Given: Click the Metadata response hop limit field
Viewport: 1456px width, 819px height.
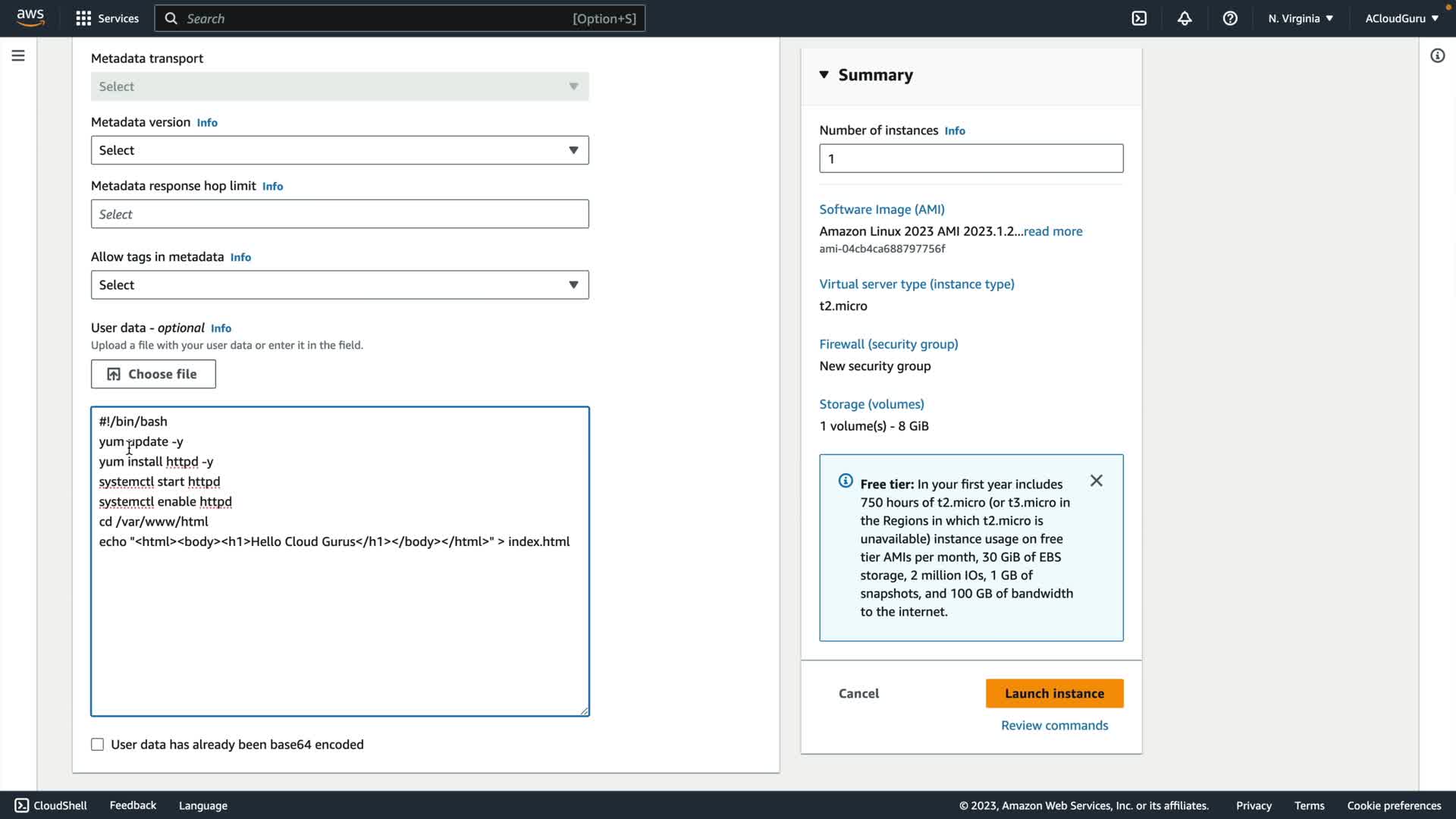Looking at the screenshot, I should tap(339, 214).
